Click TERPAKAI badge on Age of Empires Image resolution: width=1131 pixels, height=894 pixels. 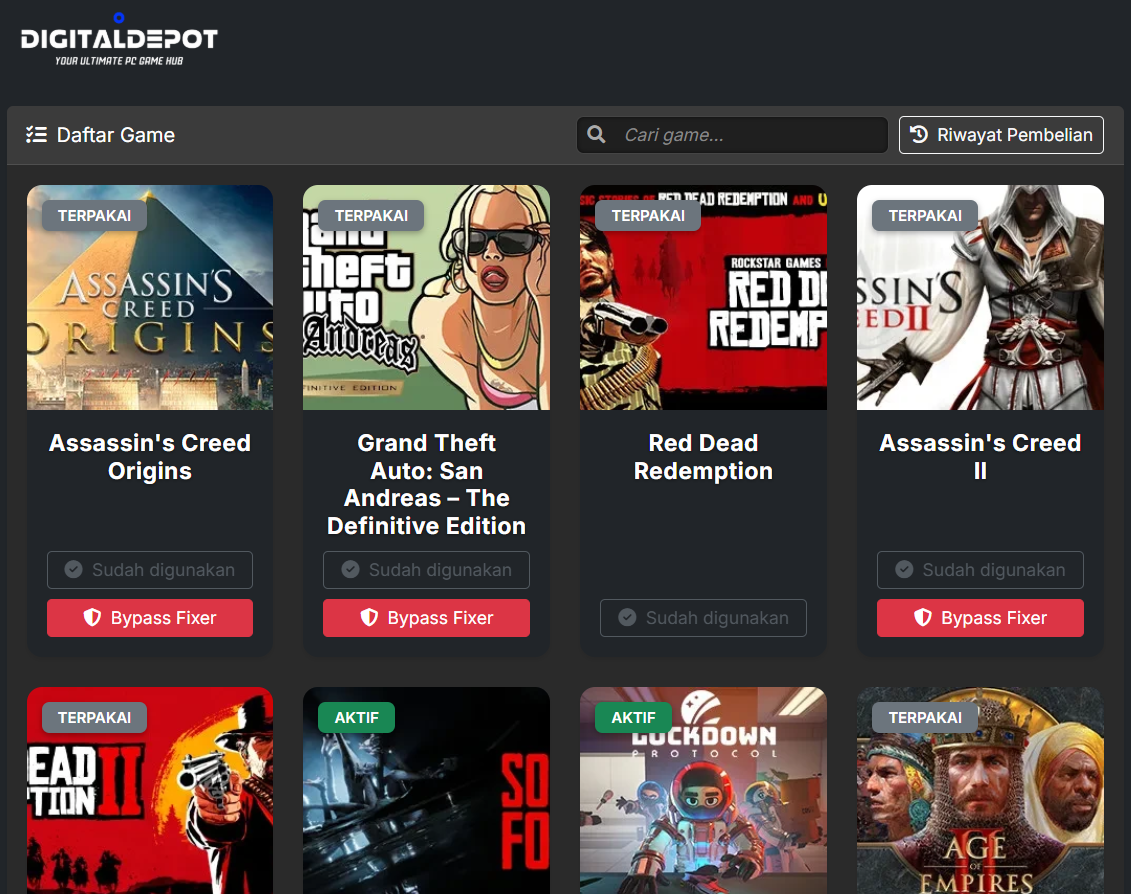[x=925, y=718]
